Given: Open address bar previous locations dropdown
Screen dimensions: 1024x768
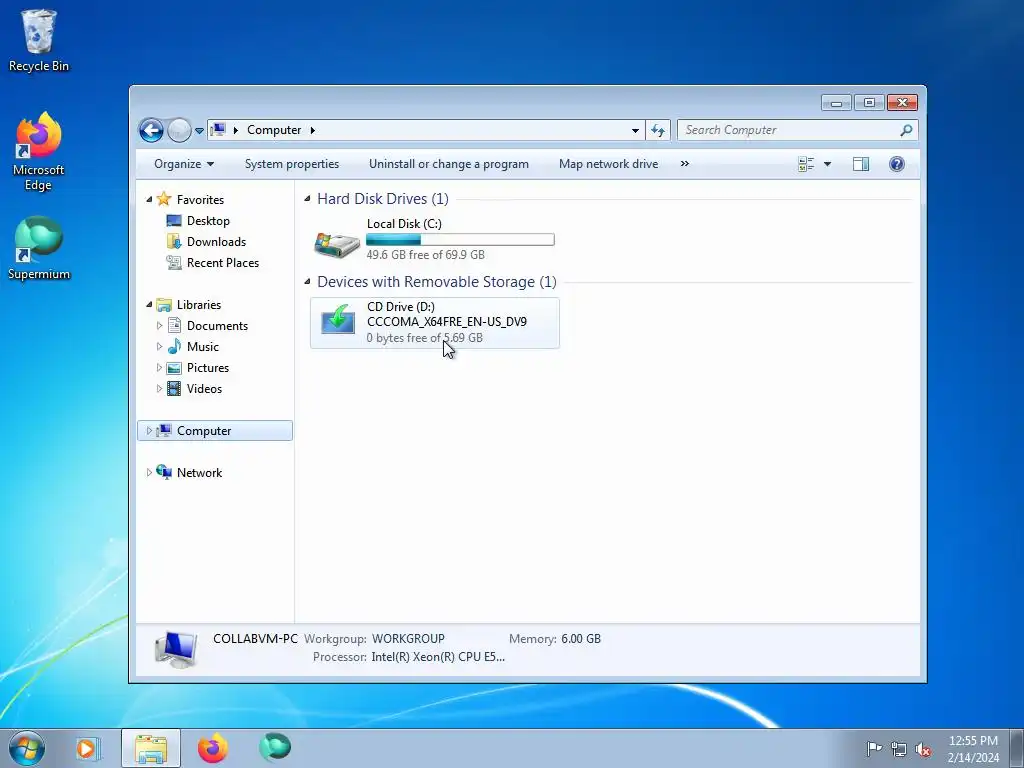Looking at the screenshot, I should coord(635,130).
